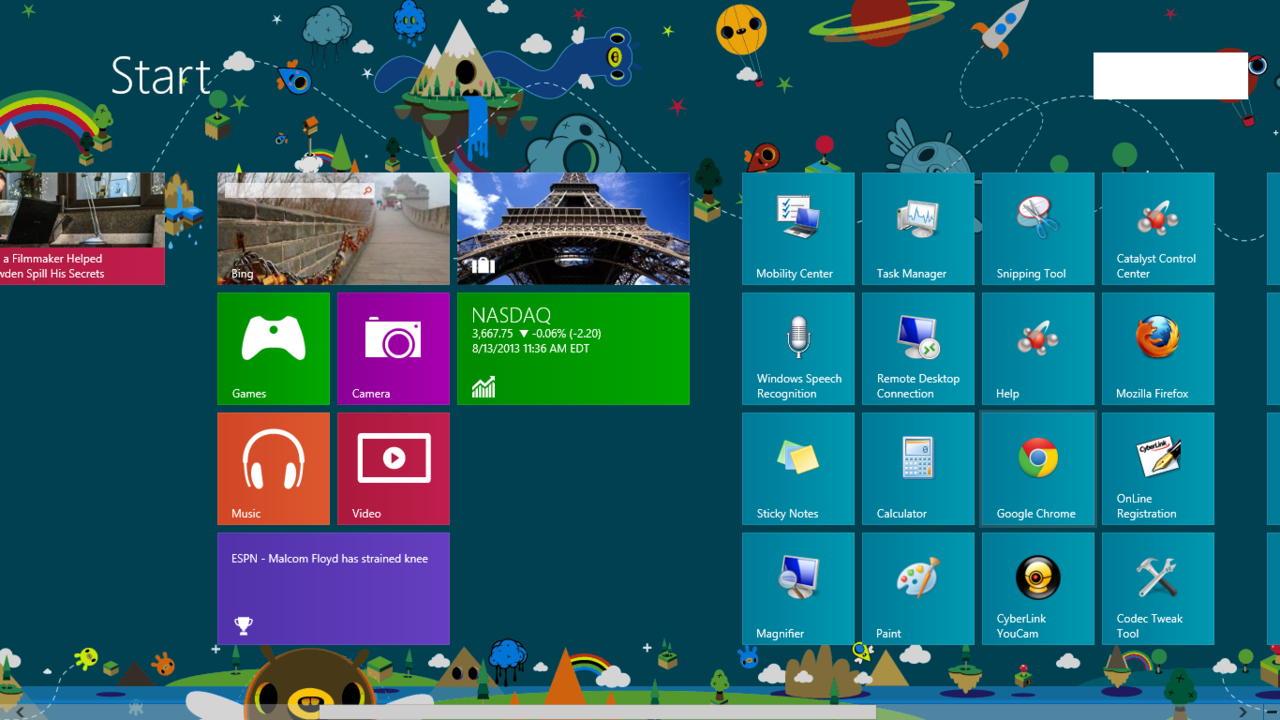Open the Mobility Center tile
This screenshot has width=1280, height=720.
798,229
